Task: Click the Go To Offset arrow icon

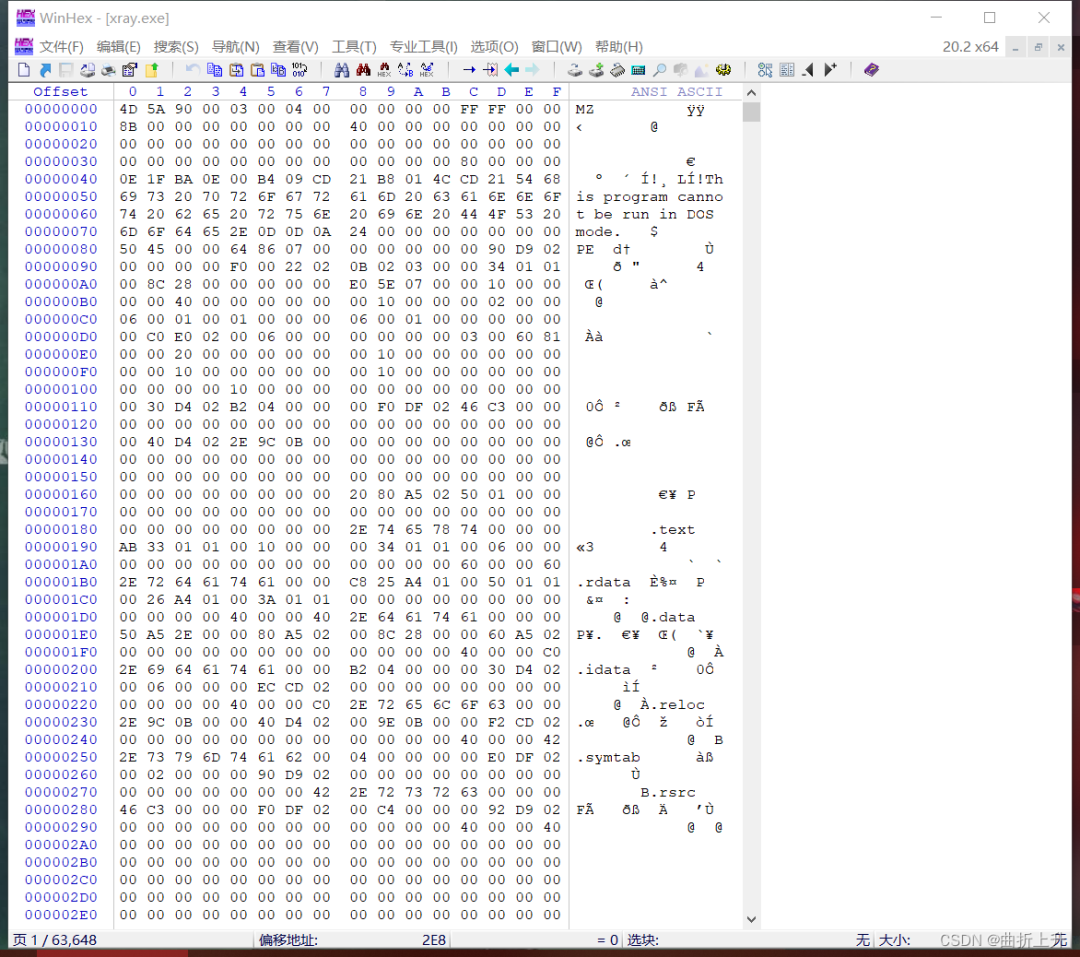Action: (469, 70)
